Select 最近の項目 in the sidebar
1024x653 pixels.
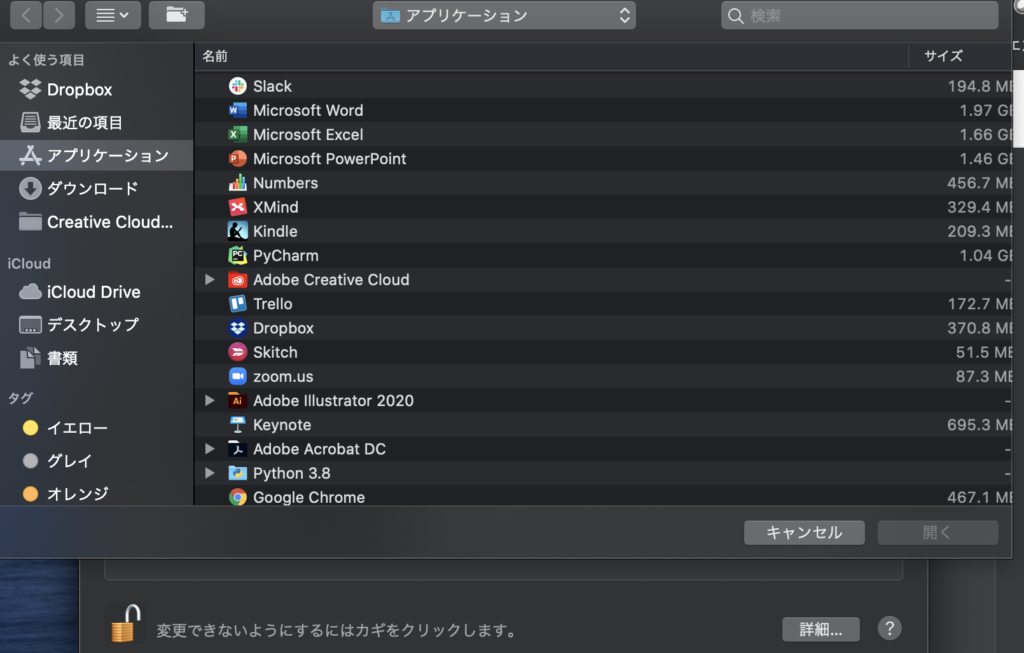click(x=97, y=122)
